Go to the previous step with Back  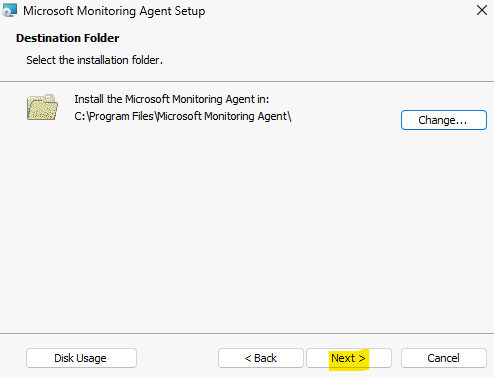261,358
